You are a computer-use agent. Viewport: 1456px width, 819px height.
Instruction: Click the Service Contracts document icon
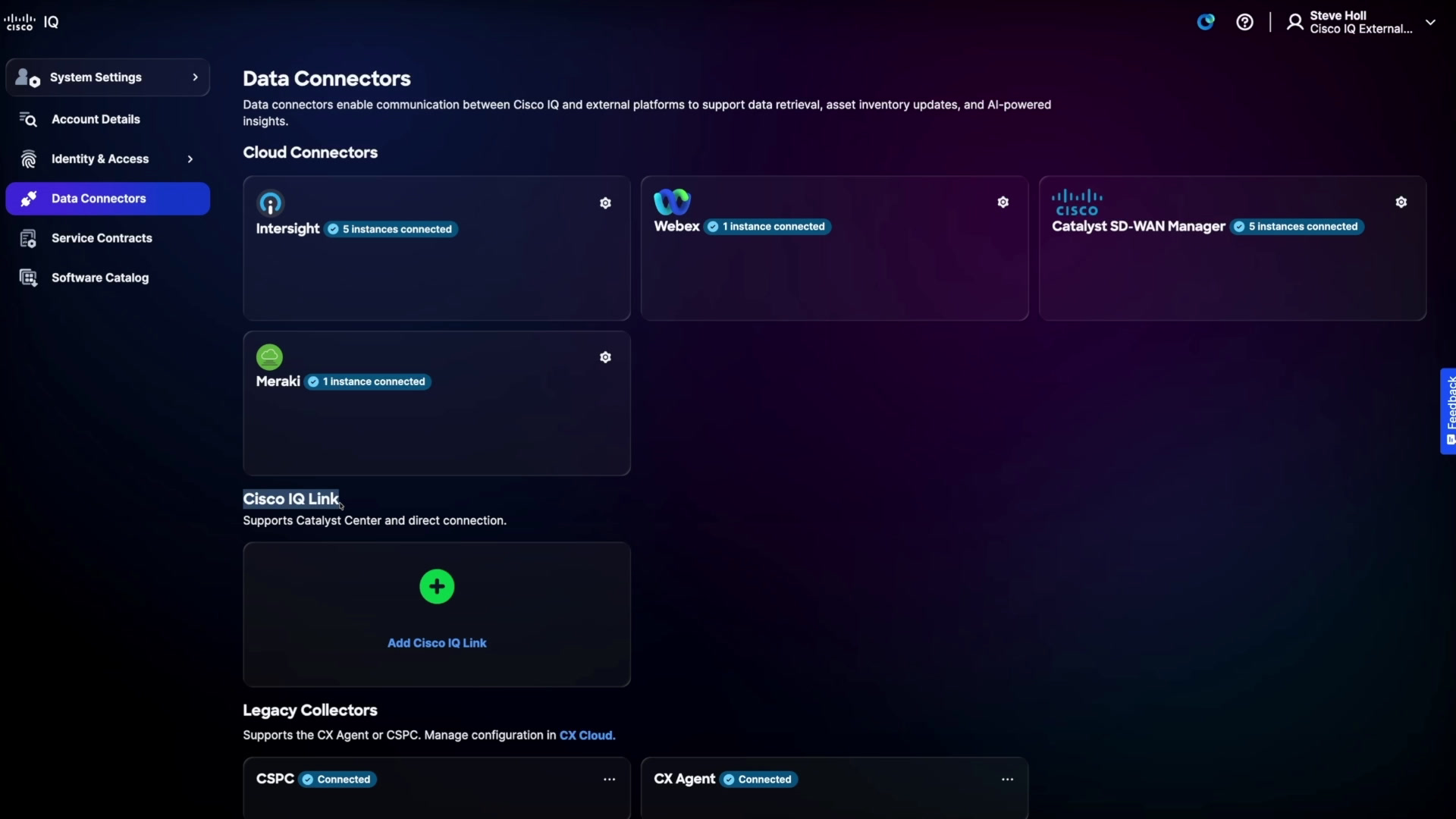tap(28, 238)
